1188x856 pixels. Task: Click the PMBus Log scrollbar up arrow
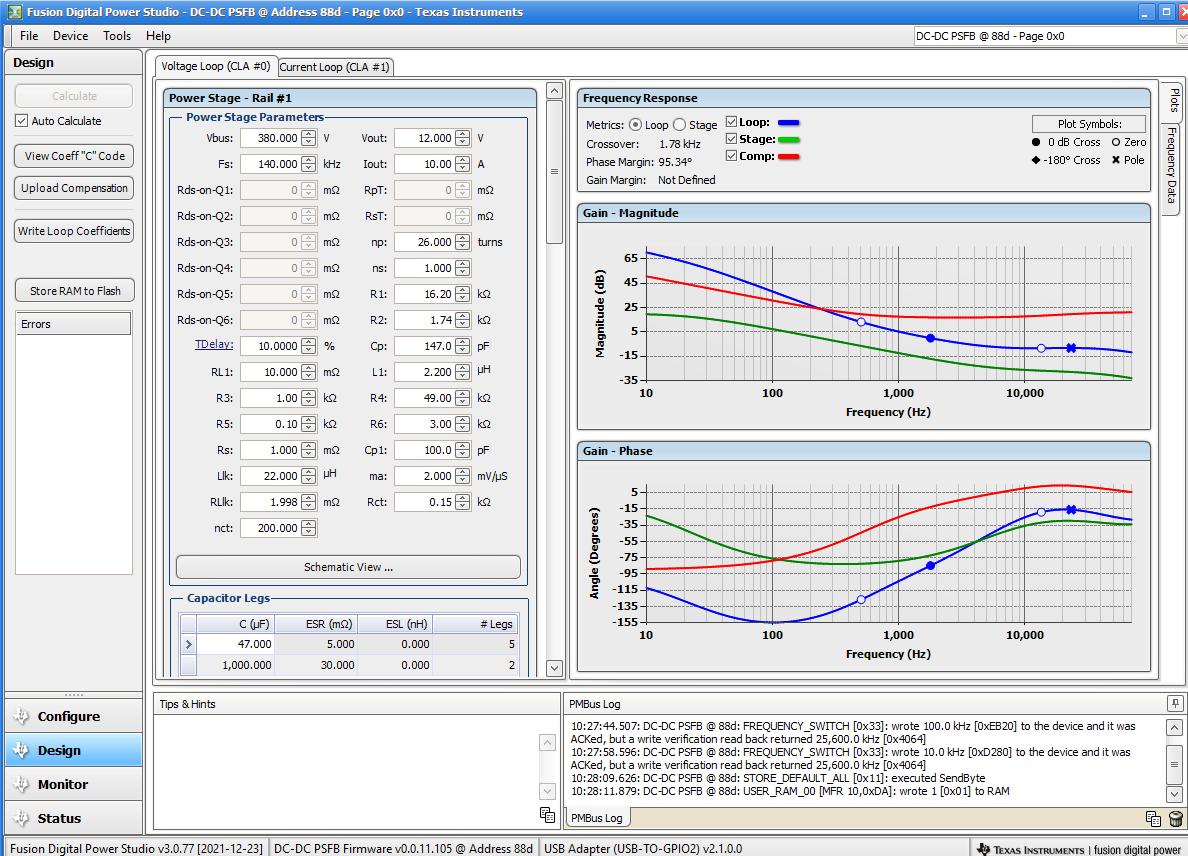pyautogui.click(x=1174, y=728)
